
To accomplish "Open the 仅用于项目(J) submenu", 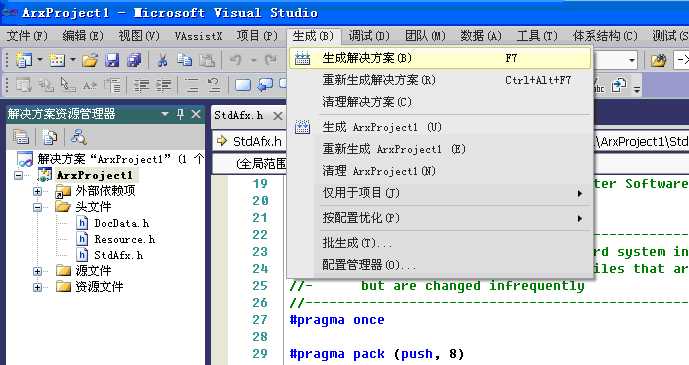I will [x=440, y=193].
